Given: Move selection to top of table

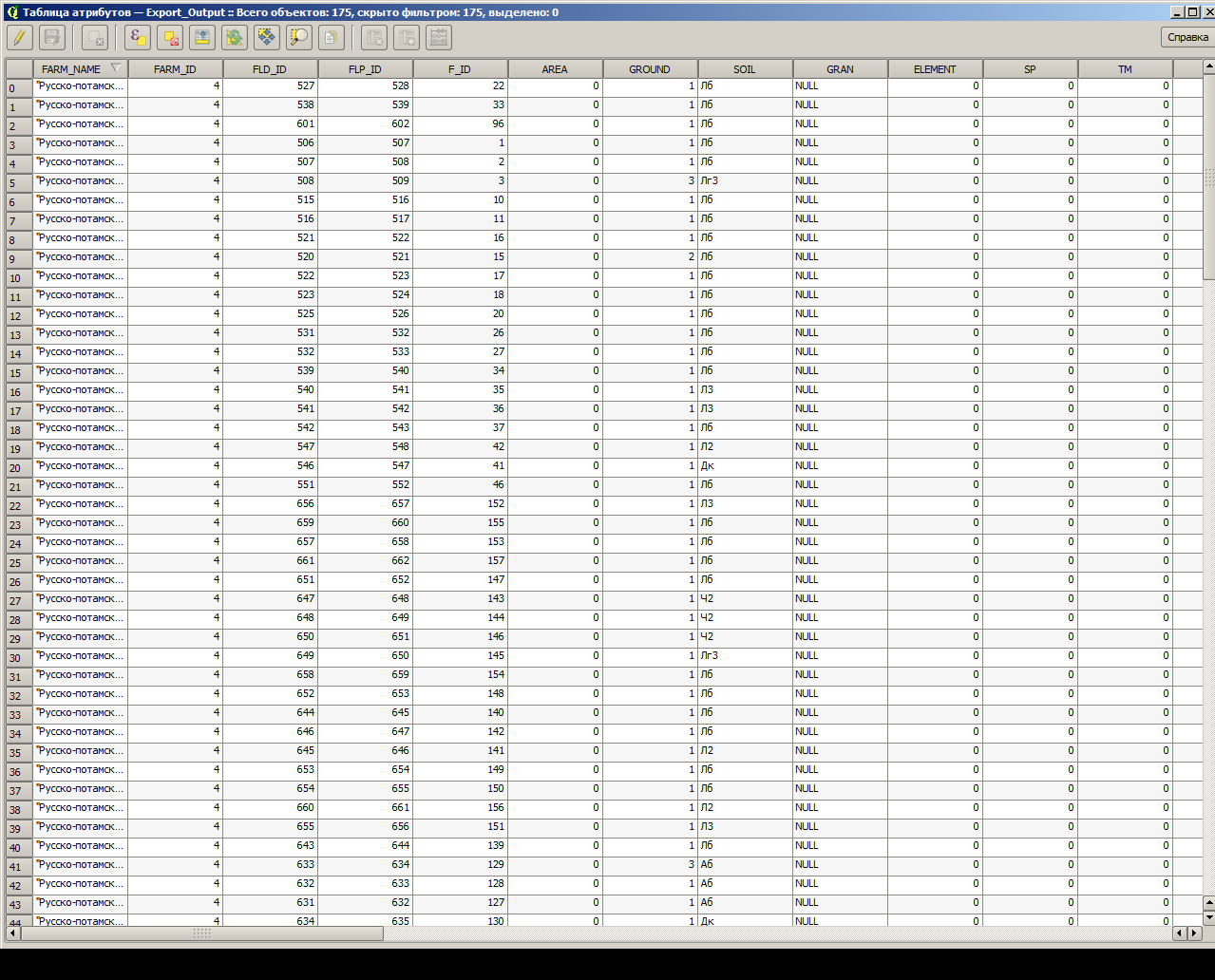Looking at the screenshot, I should point(202,38).
